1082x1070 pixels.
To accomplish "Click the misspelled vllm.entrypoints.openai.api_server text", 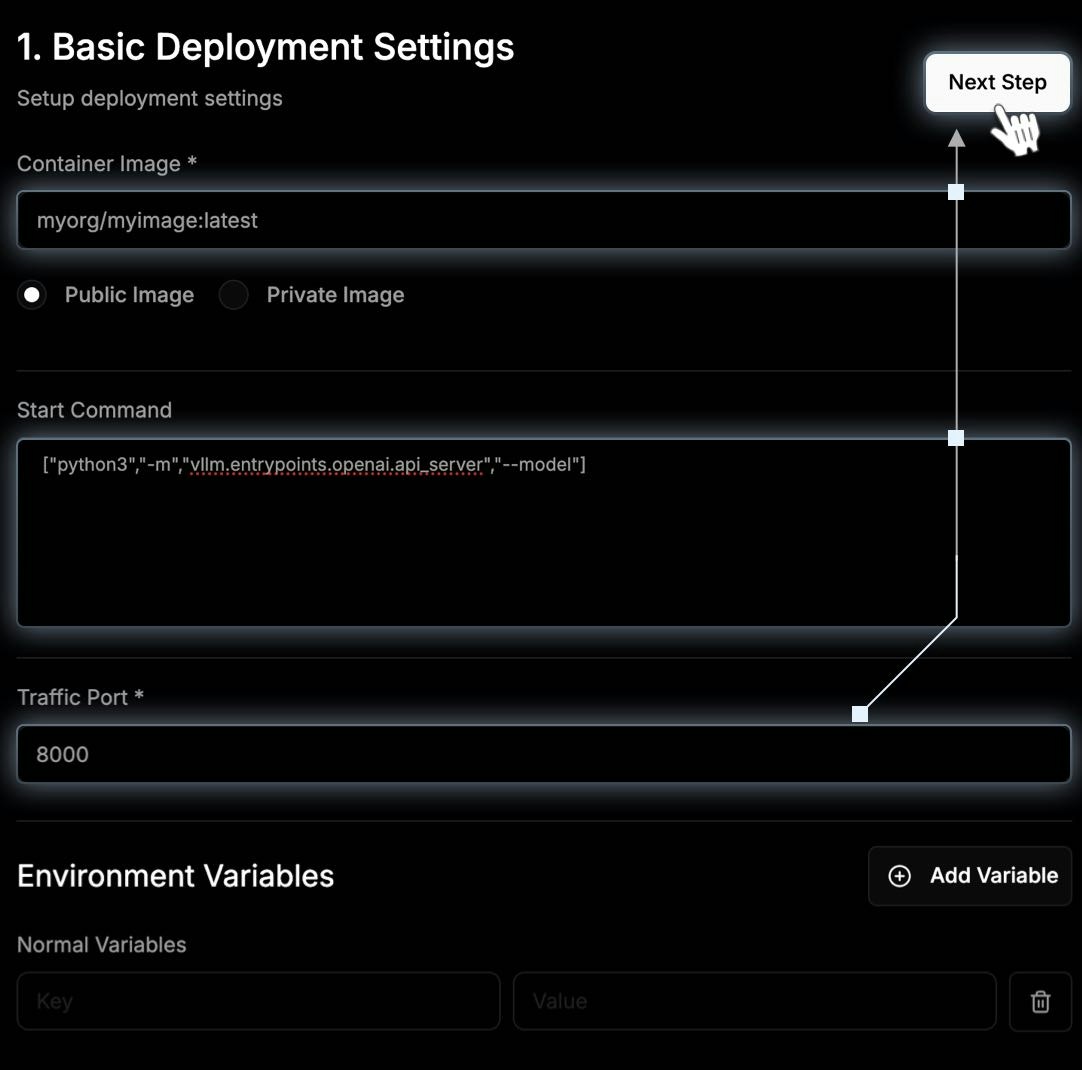I will coord(336,465).
